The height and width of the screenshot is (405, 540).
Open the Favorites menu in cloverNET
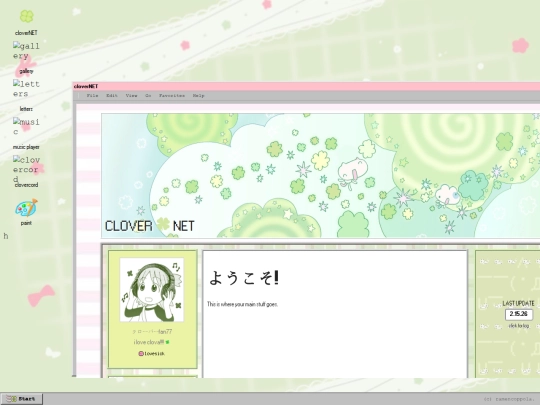(172, 96)
